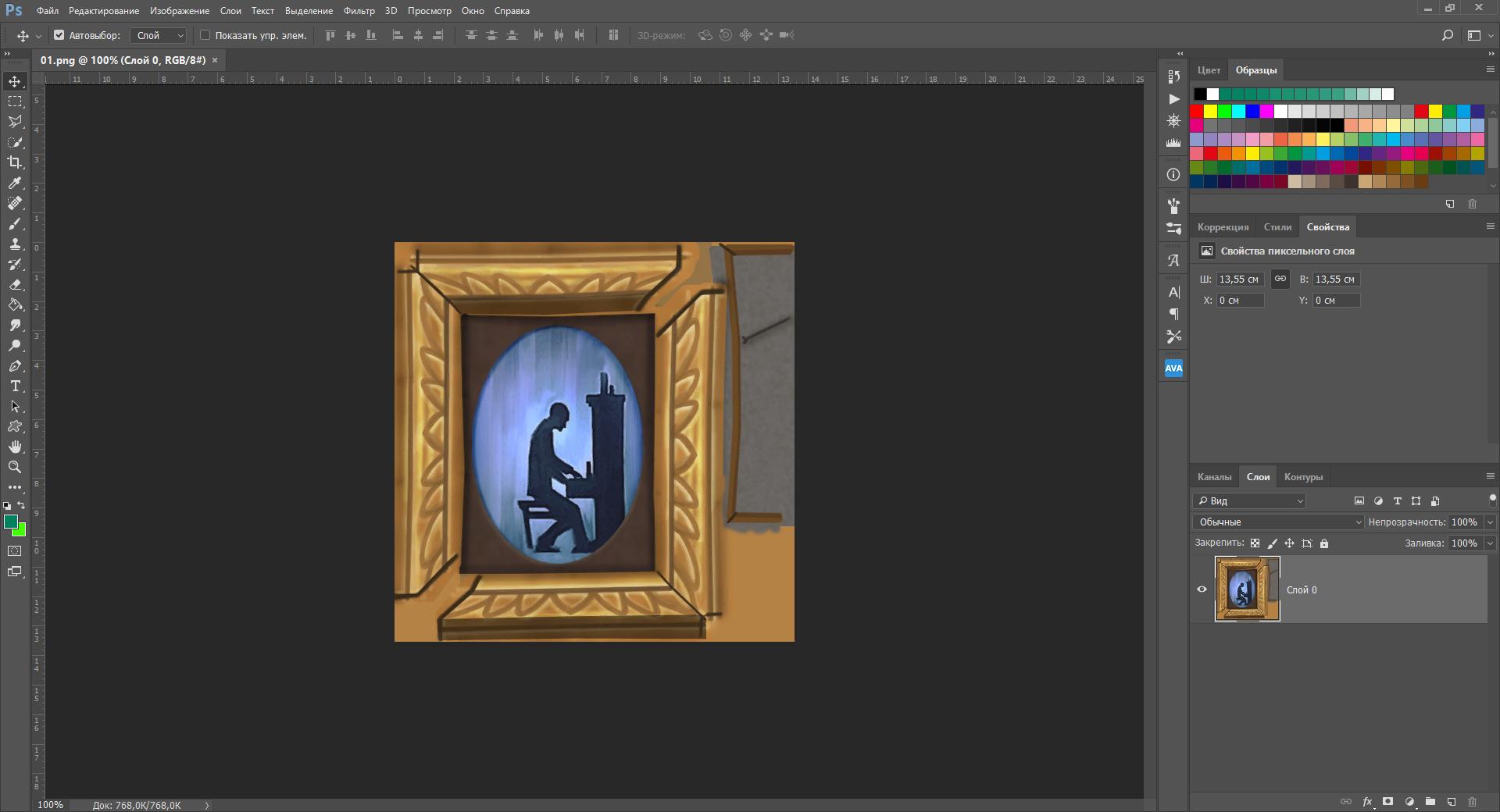Switch to the Каналы tab
Screen dimensions: 1500x812
[1214, 477]
